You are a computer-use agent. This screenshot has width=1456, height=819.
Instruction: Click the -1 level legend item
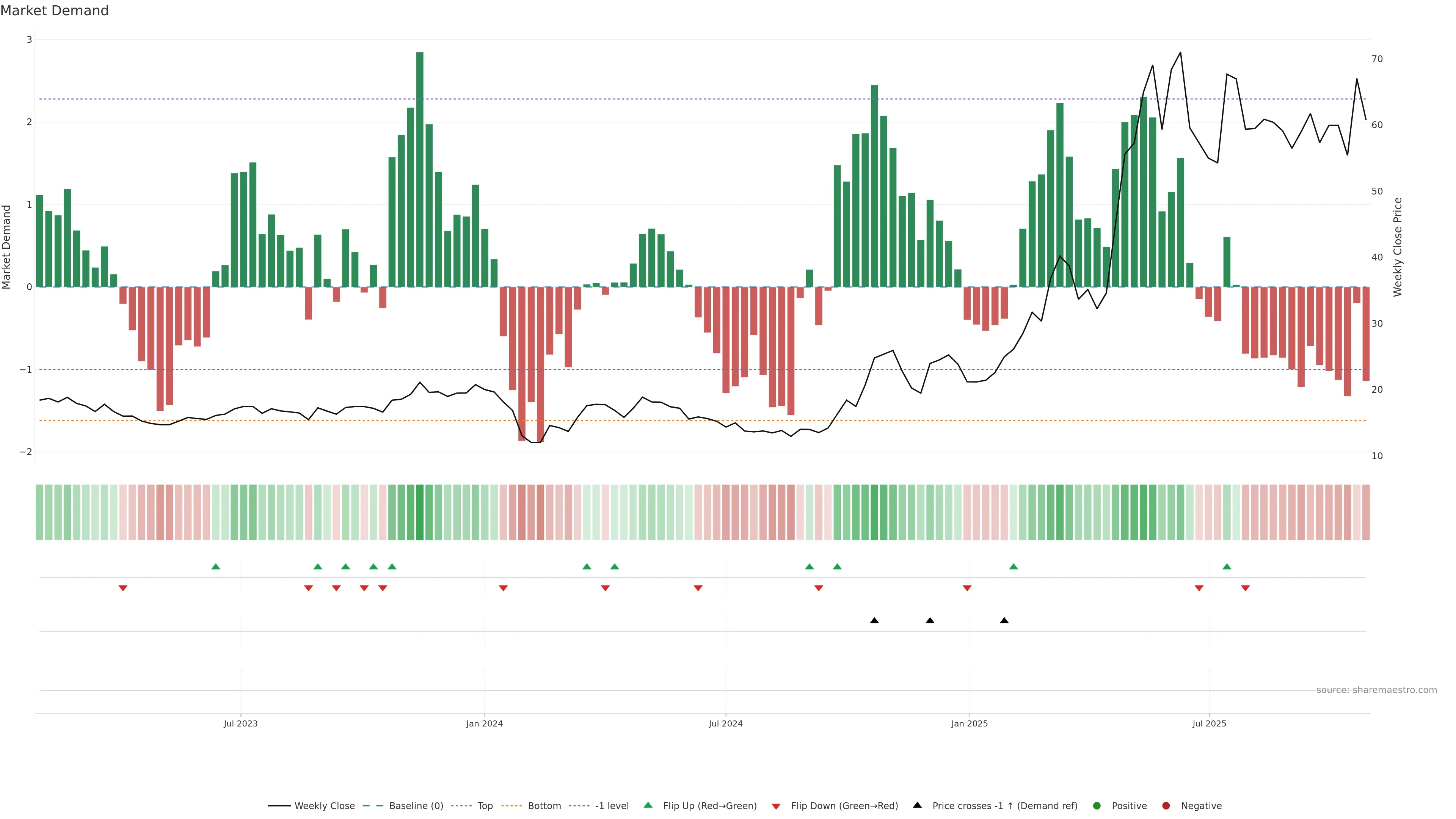click(x=612, y=806)
